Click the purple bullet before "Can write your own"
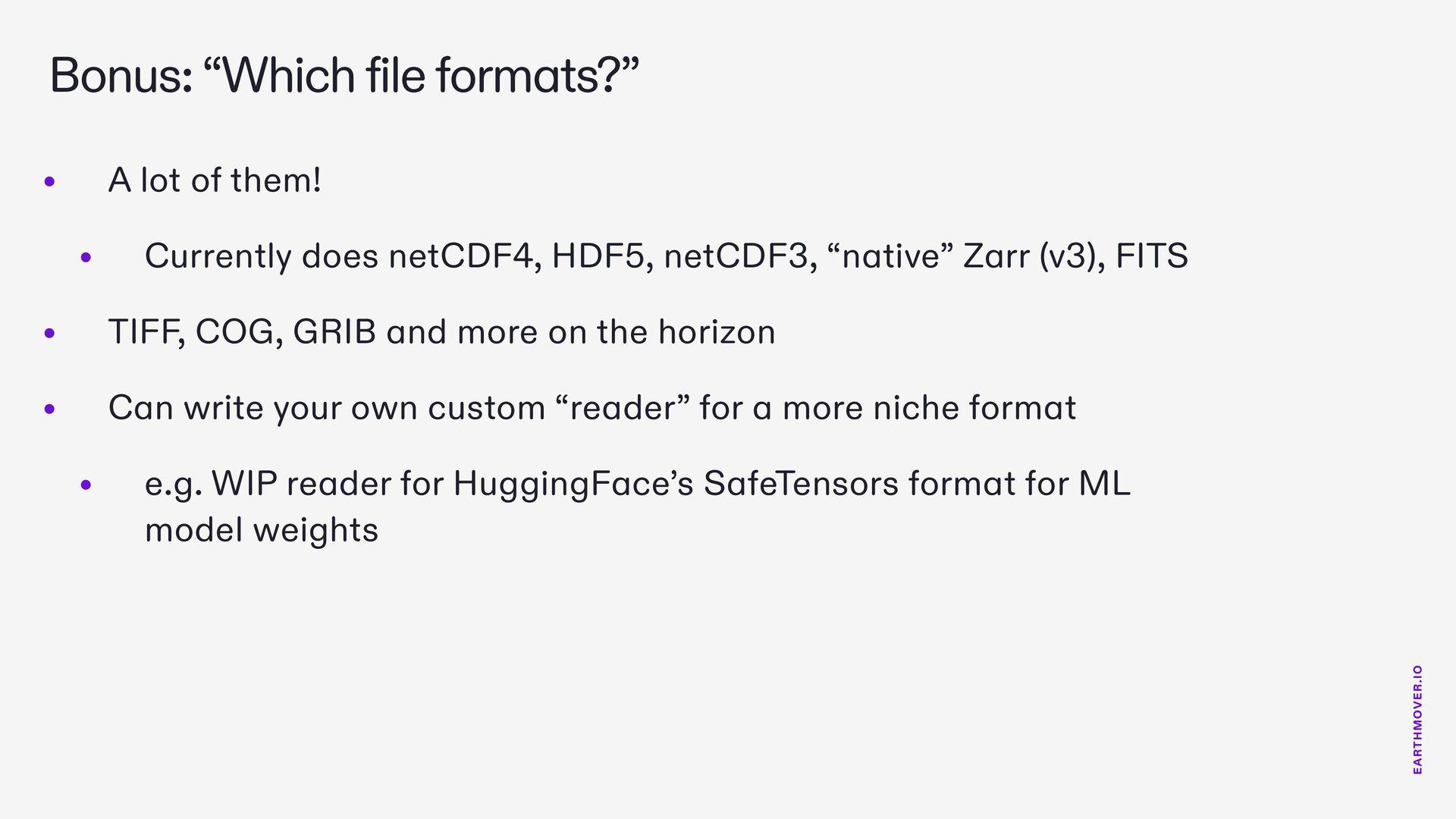1456x819 pixels. point(50,409)
